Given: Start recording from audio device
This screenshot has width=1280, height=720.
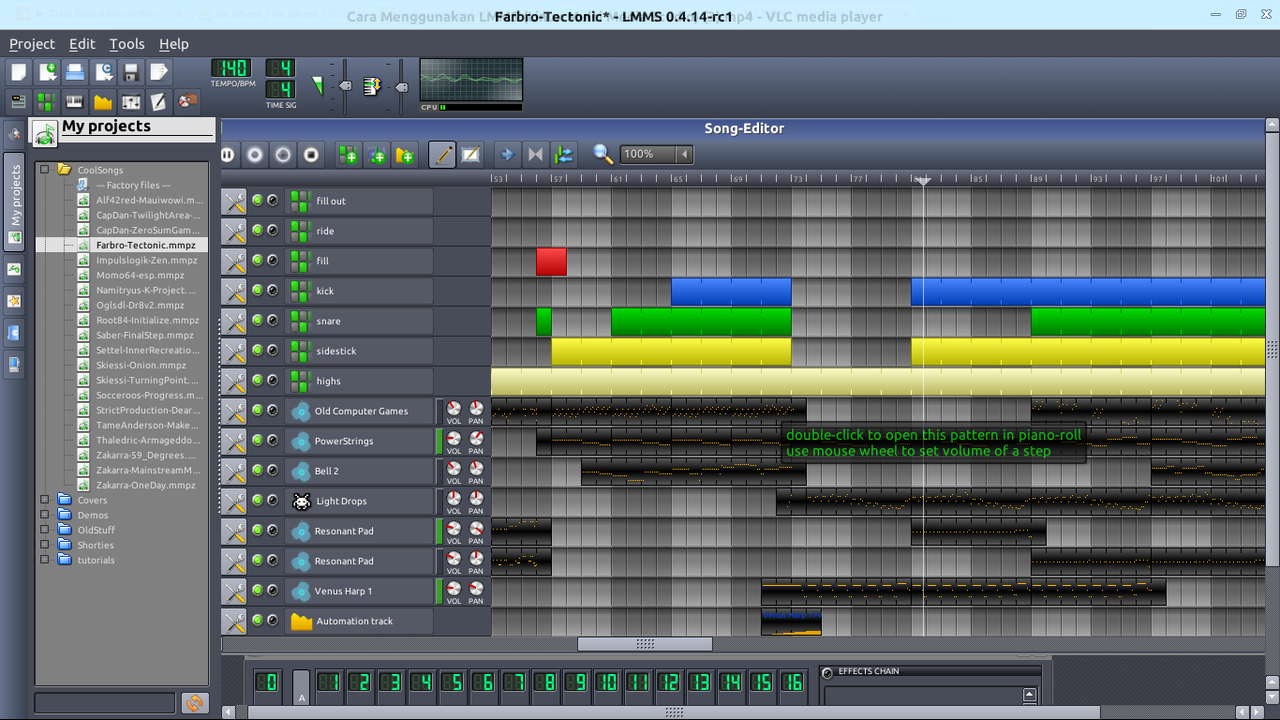Looking at the screenshot, I should point(255,155).
